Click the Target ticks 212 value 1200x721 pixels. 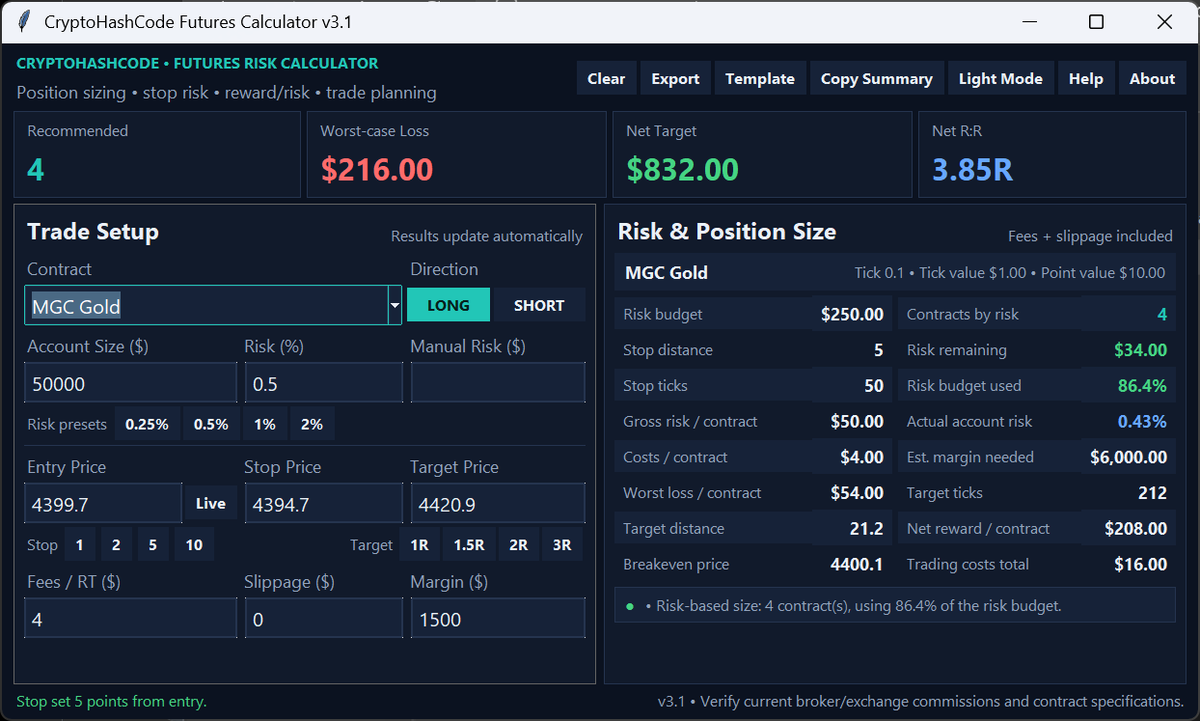[x=1152, y=493]
